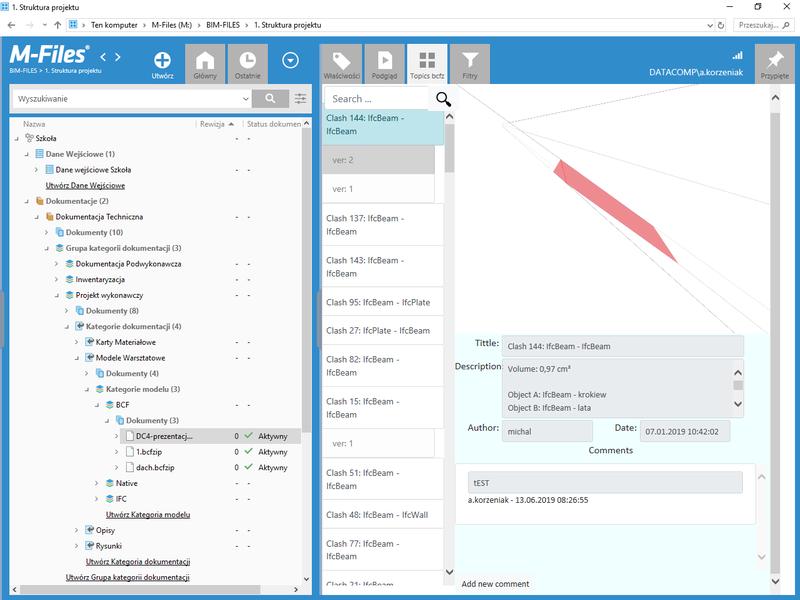Viewport: 800px width, 600px height.
Task: Open advanced search options icon
Action: (300, 99)
